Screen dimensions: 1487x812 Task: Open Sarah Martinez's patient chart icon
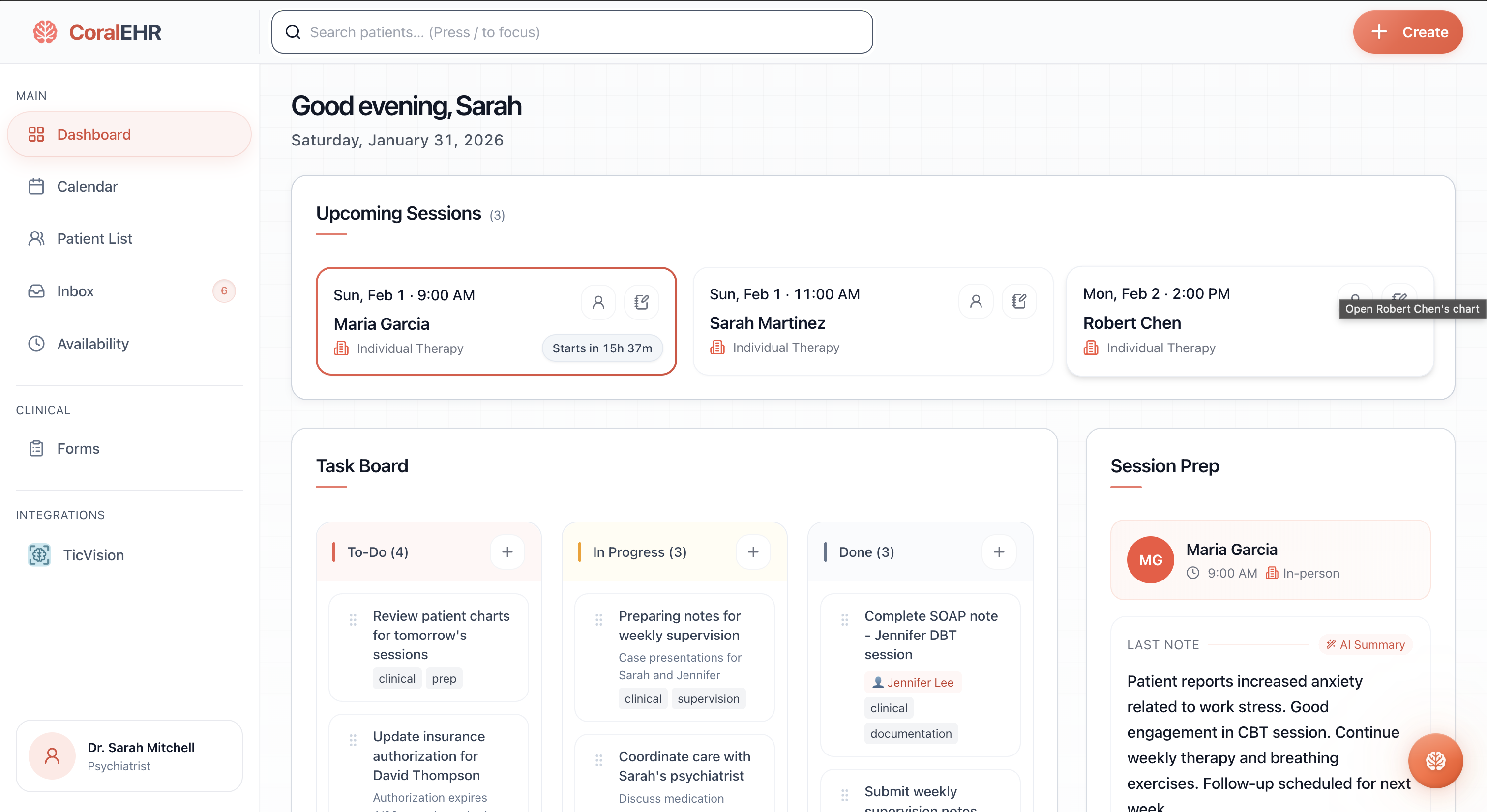click(x=976, y=301)
